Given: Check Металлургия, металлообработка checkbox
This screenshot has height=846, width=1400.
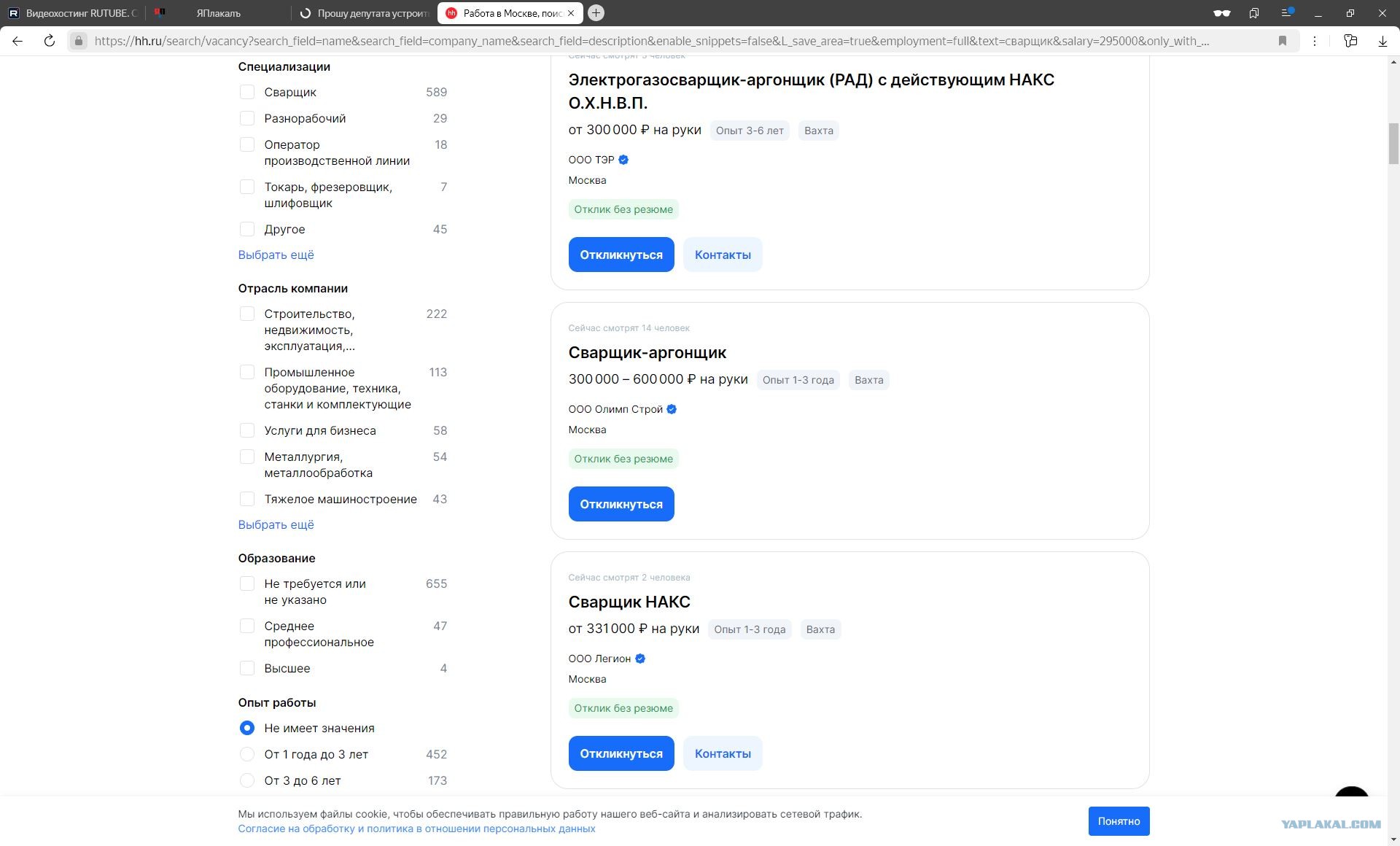Looking at the screenshot, I should (247, 457).
